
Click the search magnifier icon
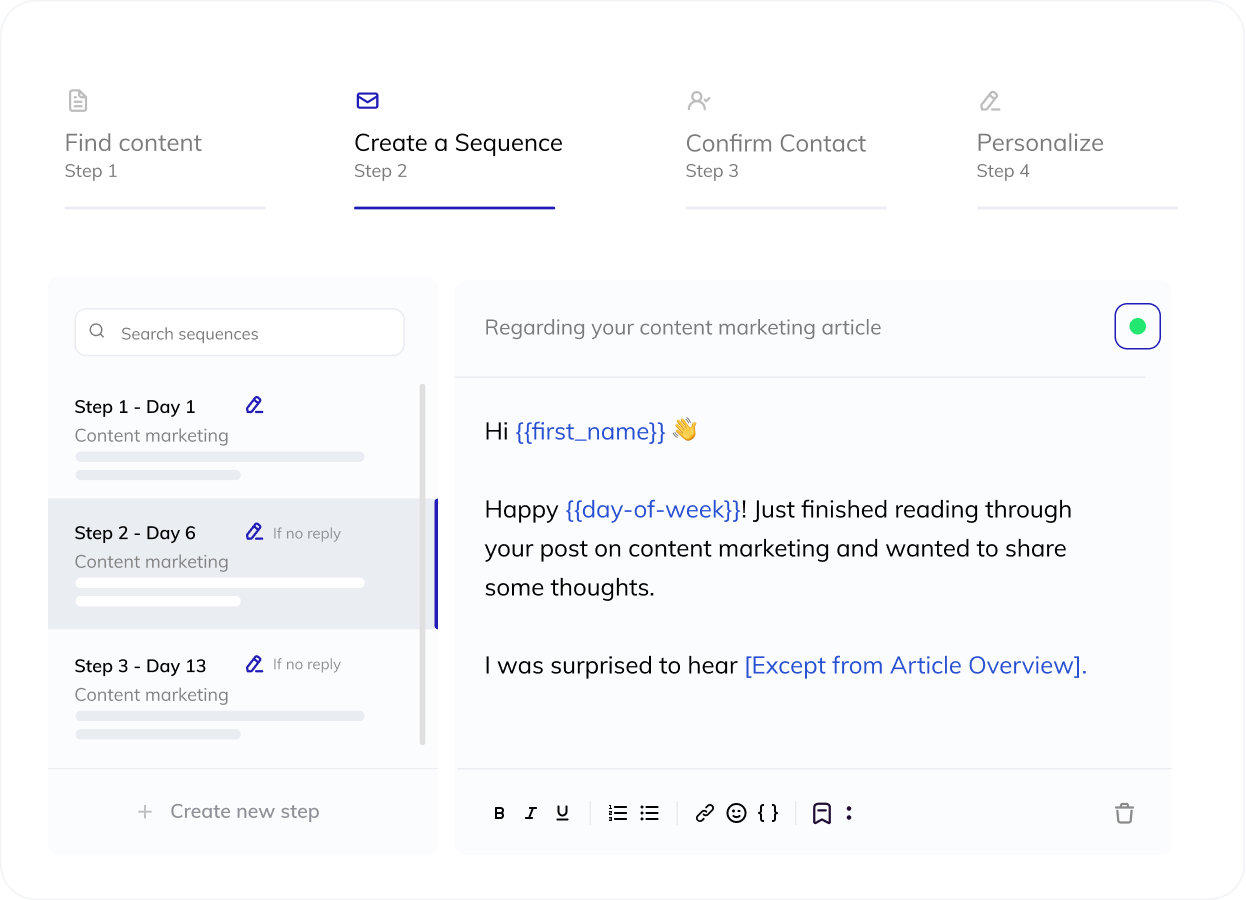click(x=97, y=331)
